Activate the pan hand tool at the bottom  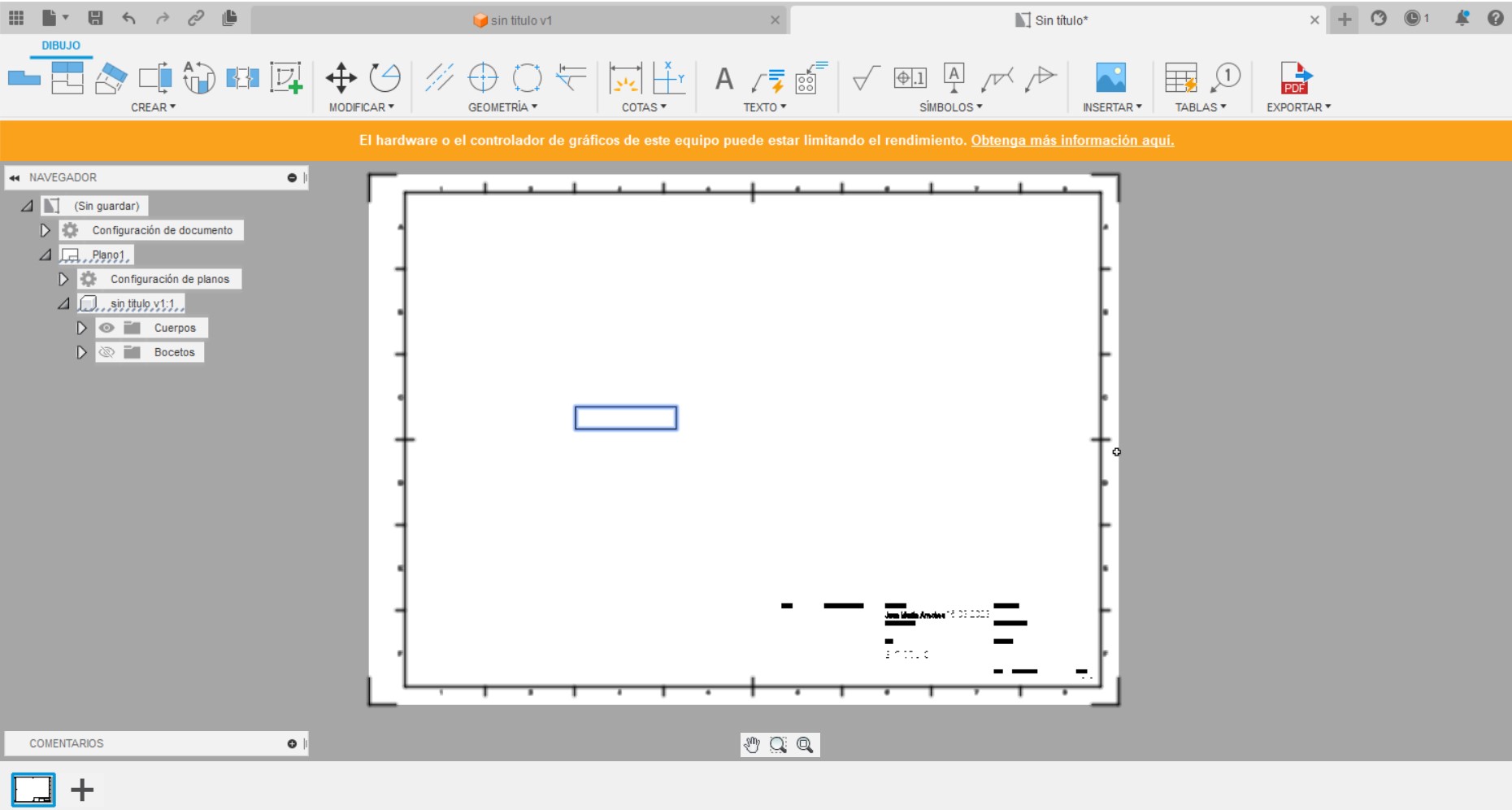point(752,744)
